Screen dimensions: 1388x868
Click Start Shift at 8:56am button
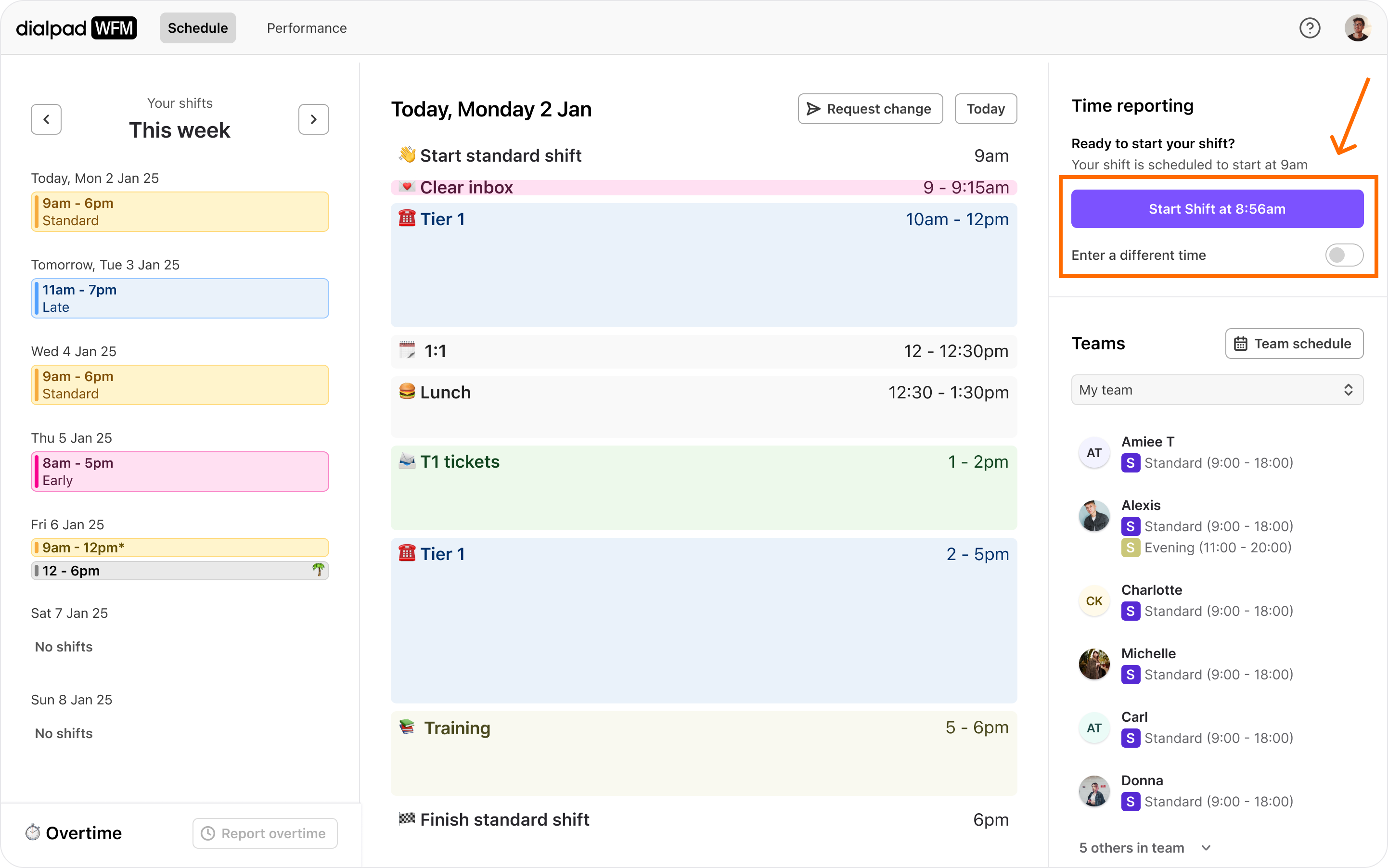click(1217, 209)
